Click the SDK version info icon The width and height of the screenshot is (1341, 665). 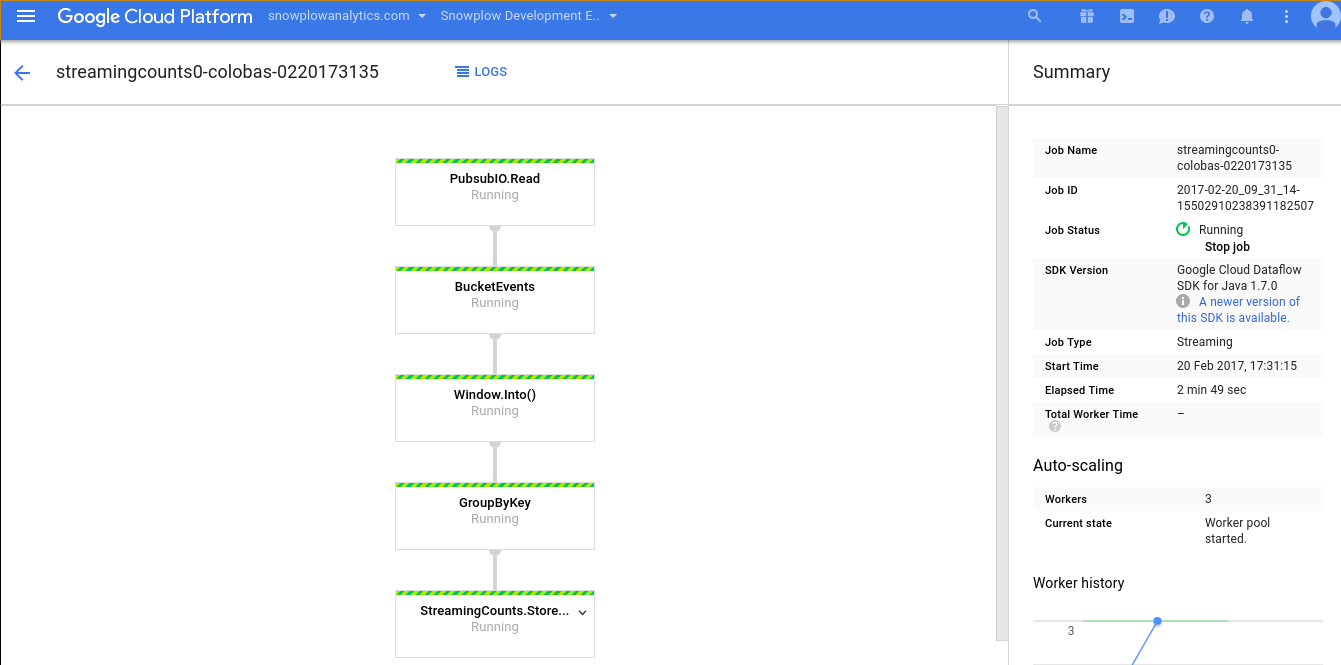(x=1183, y=301)
